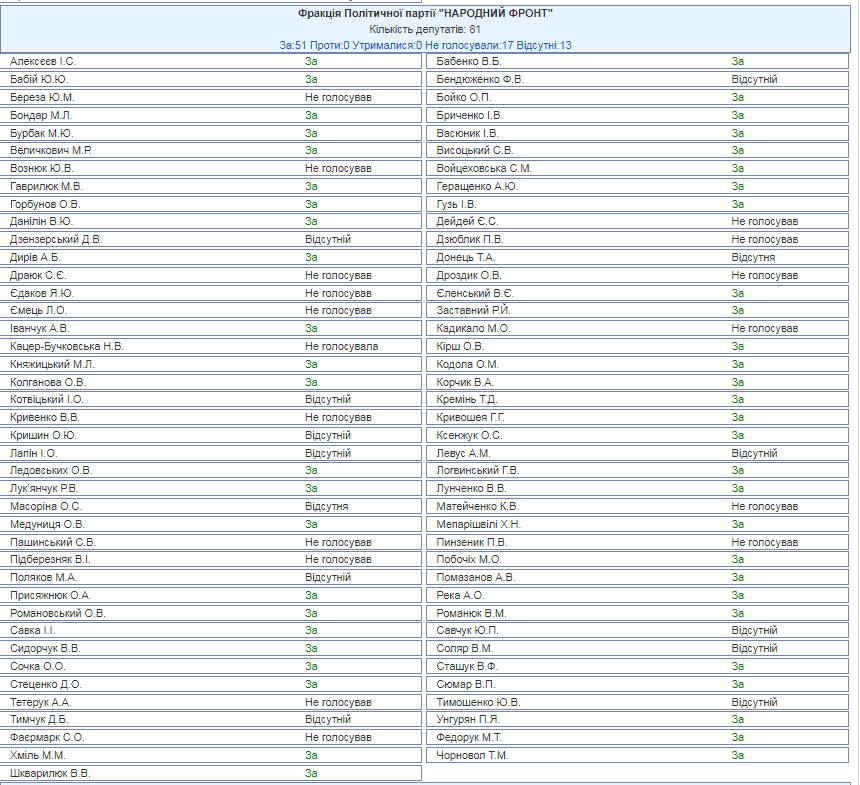Click the "Відсутня" status for Масоріна О.С.
The height and width of the screenshot is (785, 860).
click(x=327, y=506)
